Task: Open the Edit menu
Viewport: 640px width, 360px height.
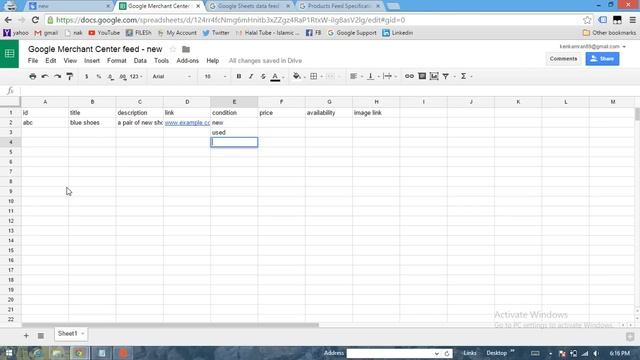Action: (x=51, y=61)
